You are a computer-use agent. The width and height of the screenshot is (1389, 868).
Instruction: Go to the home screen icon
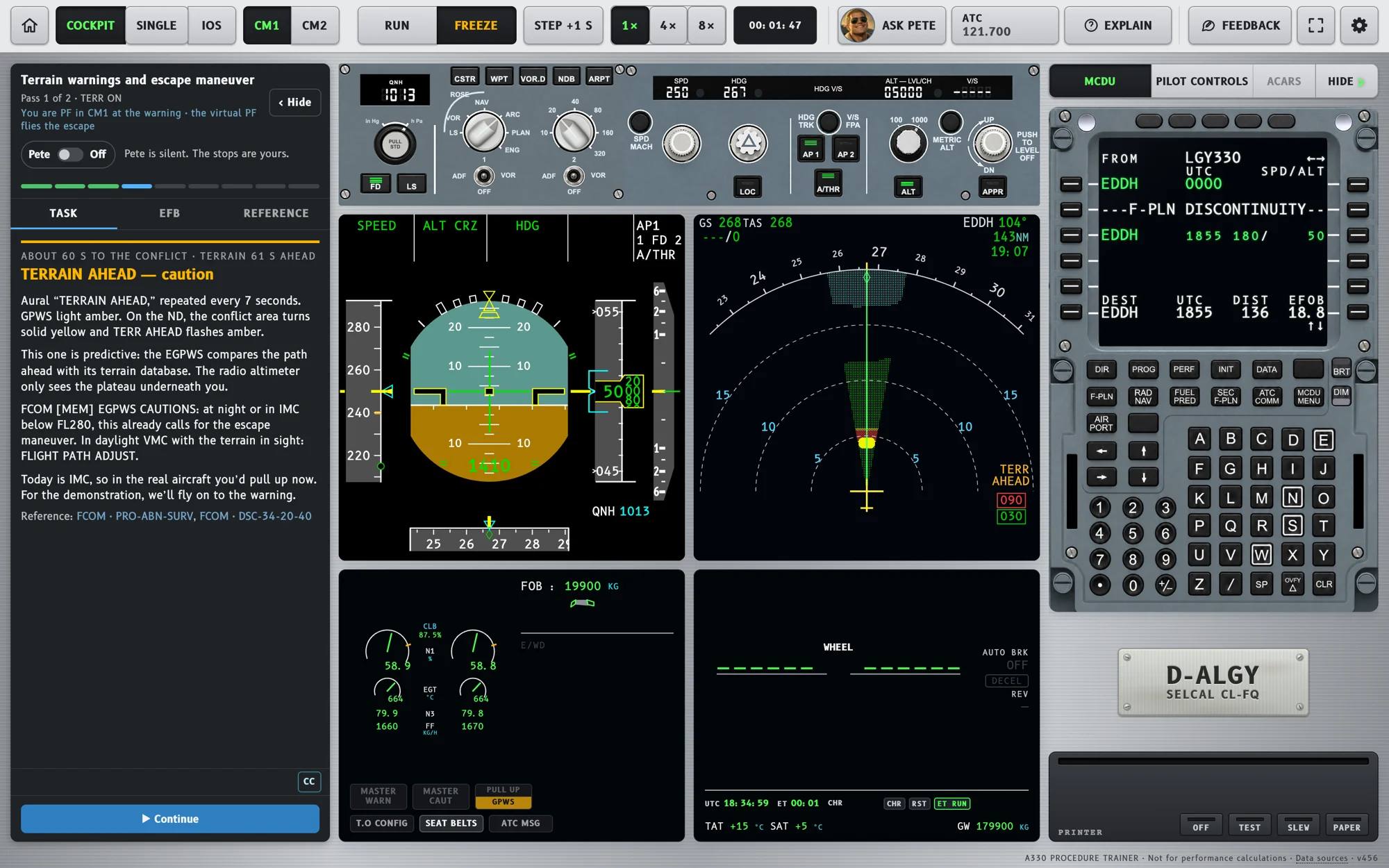[x=30, y=26]
